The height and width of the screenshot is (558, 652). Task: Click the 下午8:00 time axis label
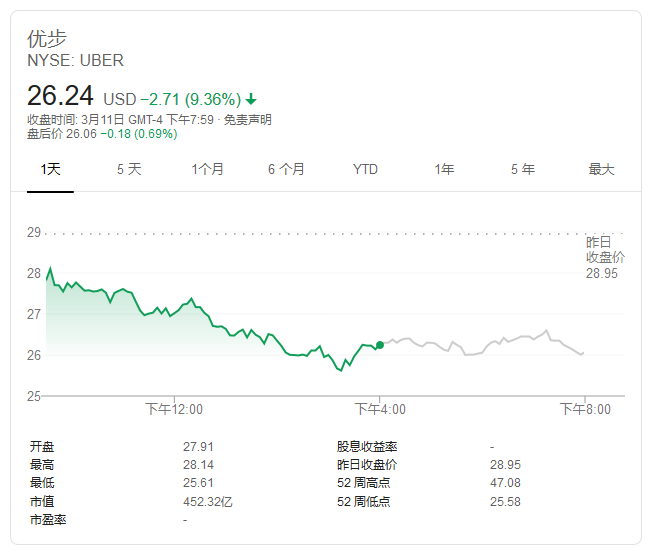(584, 409)
